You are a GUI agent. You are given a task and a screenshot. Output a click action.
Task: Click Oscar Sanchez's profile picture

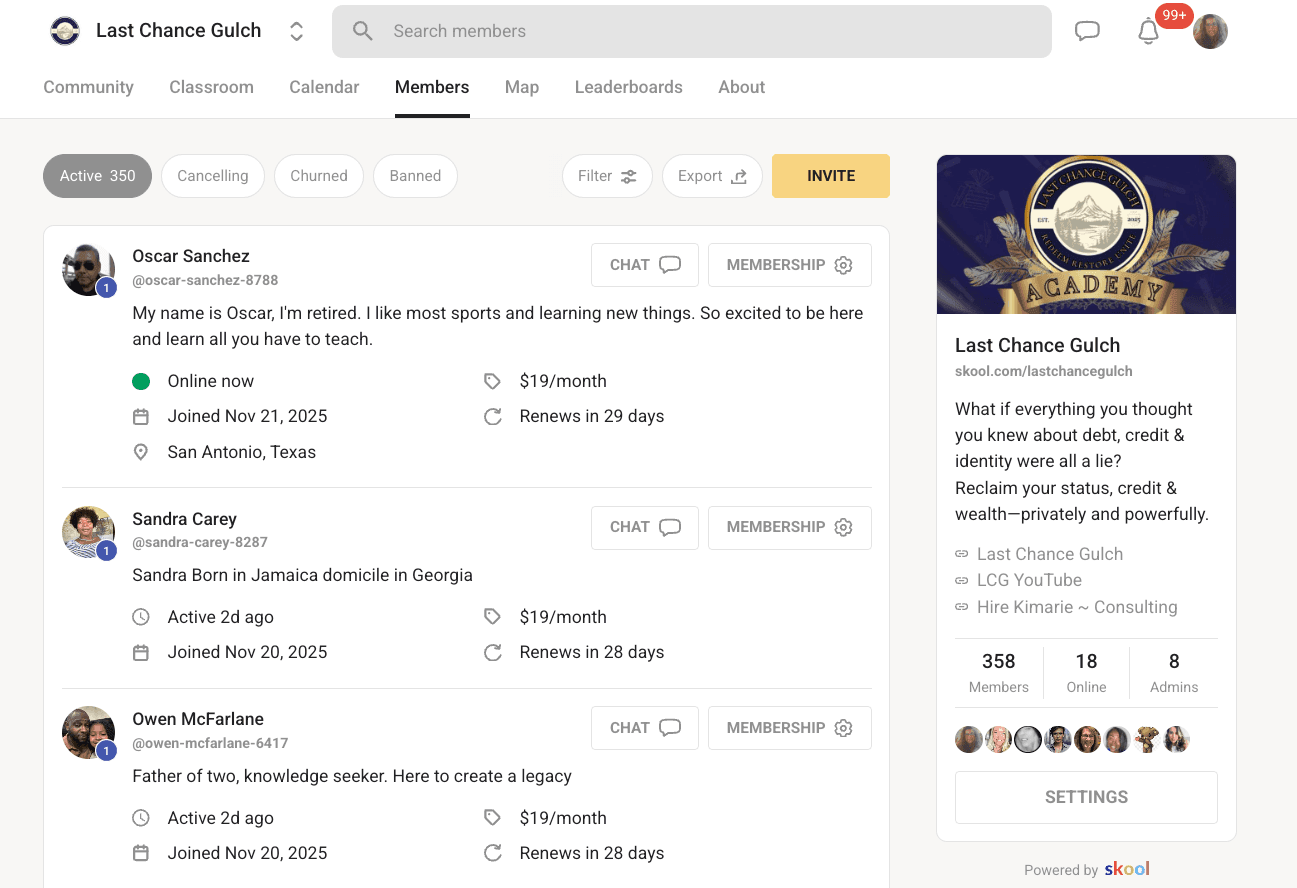[88, 269]
